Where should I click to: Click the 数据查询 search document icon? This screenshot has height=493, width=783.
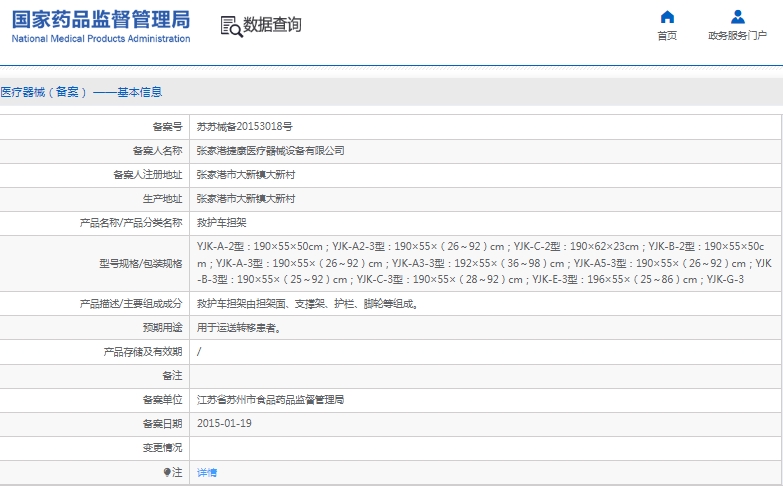(231, 26)
